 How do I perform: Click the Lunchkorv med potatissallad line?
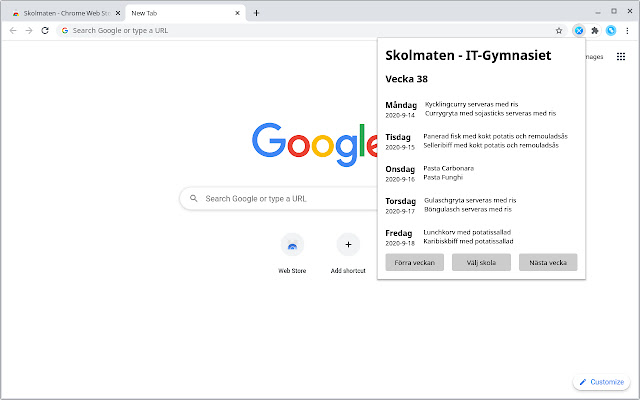467,232
